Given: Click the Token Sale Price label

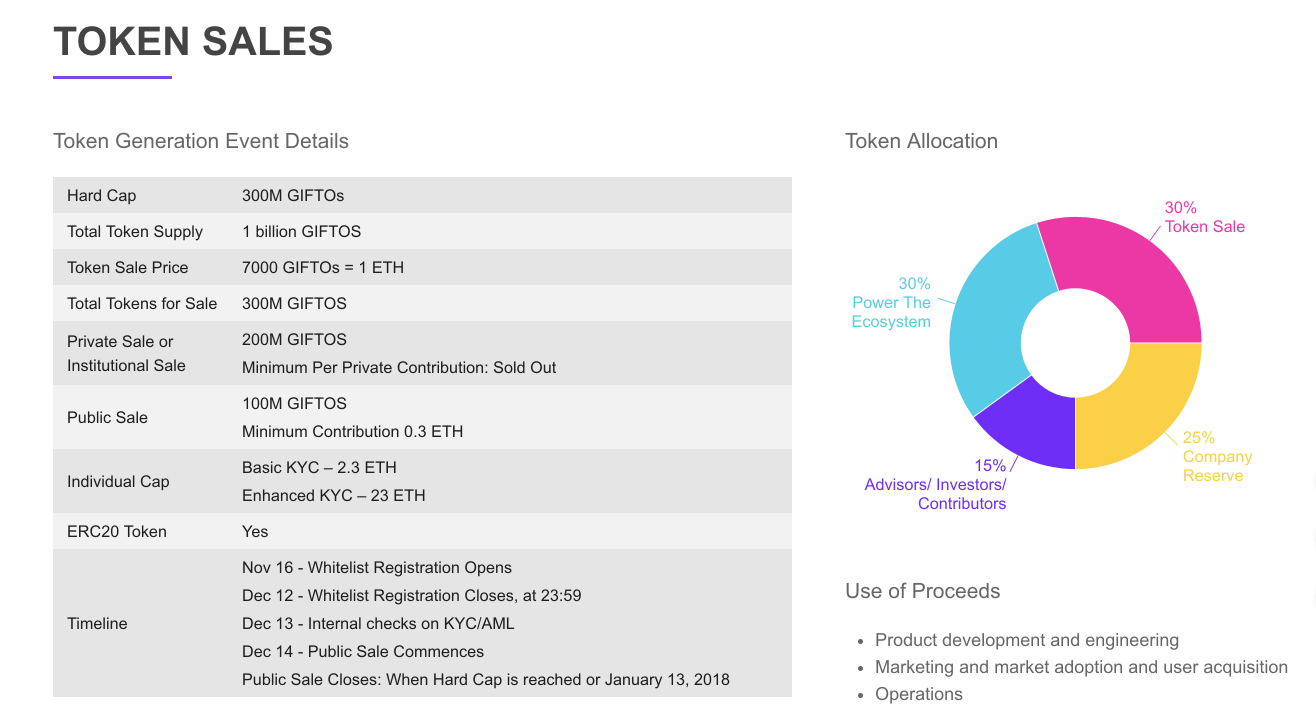Looking at the screenshot, I should coord(127,267).
